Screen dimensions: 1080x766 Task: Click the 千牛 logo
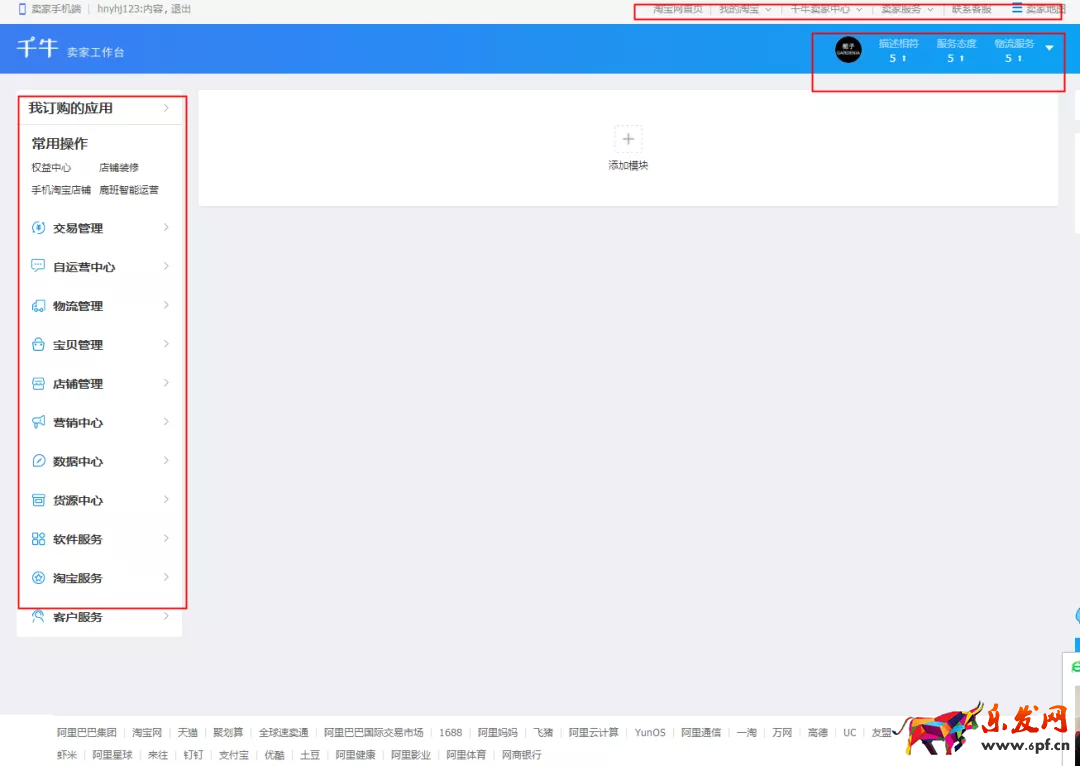coord(38,48)
